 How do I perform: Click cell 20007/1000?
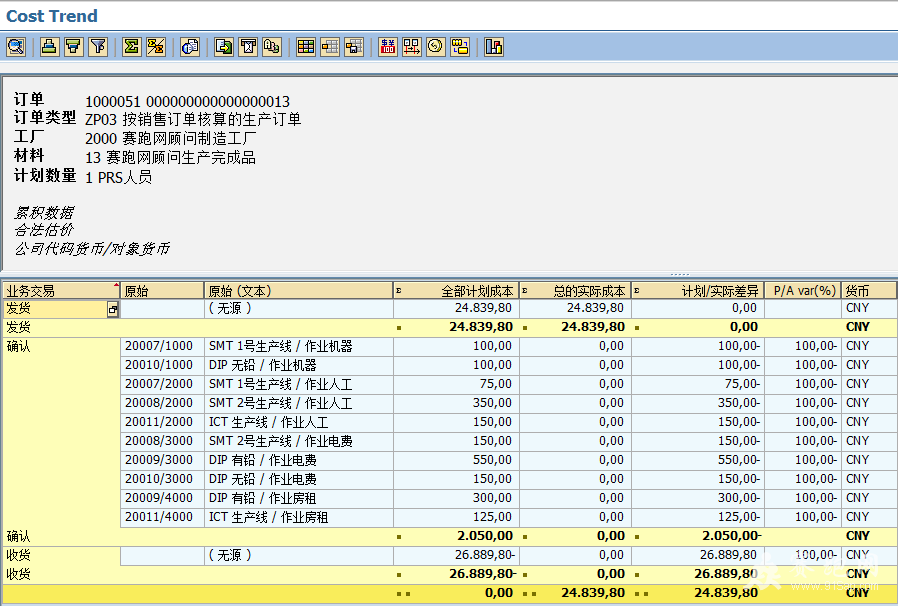pyautogui.click(x=162, y=346)
